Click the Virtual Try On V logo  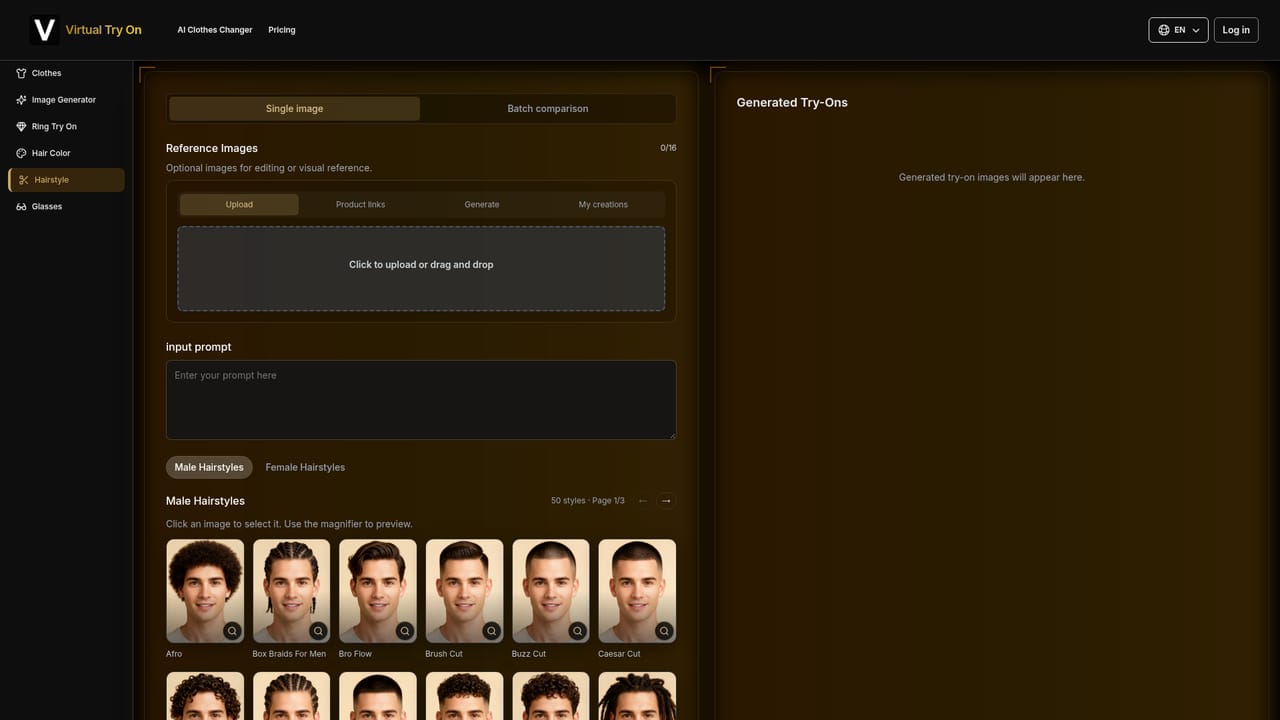coord(44,30)
